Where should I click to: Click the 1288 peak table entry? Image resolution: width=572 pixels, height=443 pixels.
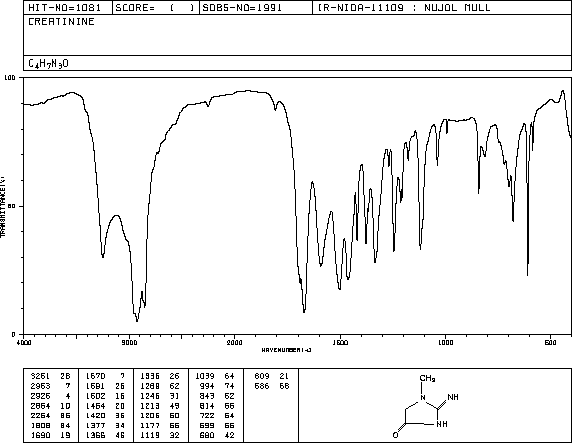[160, 386]
